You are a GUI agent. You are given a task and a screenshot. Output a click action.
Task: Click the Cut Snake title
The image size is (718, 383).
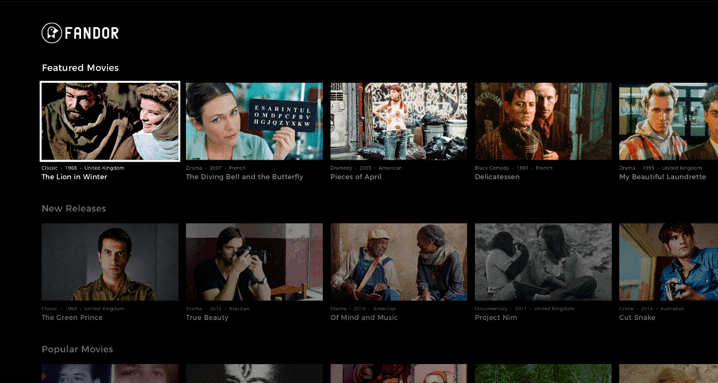pos(637,317)
